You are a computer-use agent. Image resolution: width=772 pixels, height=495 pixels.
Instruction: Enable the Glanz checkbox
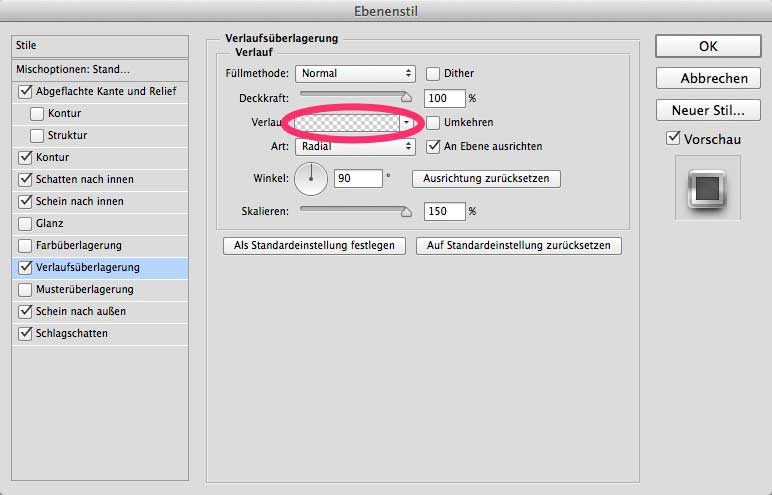25,224
